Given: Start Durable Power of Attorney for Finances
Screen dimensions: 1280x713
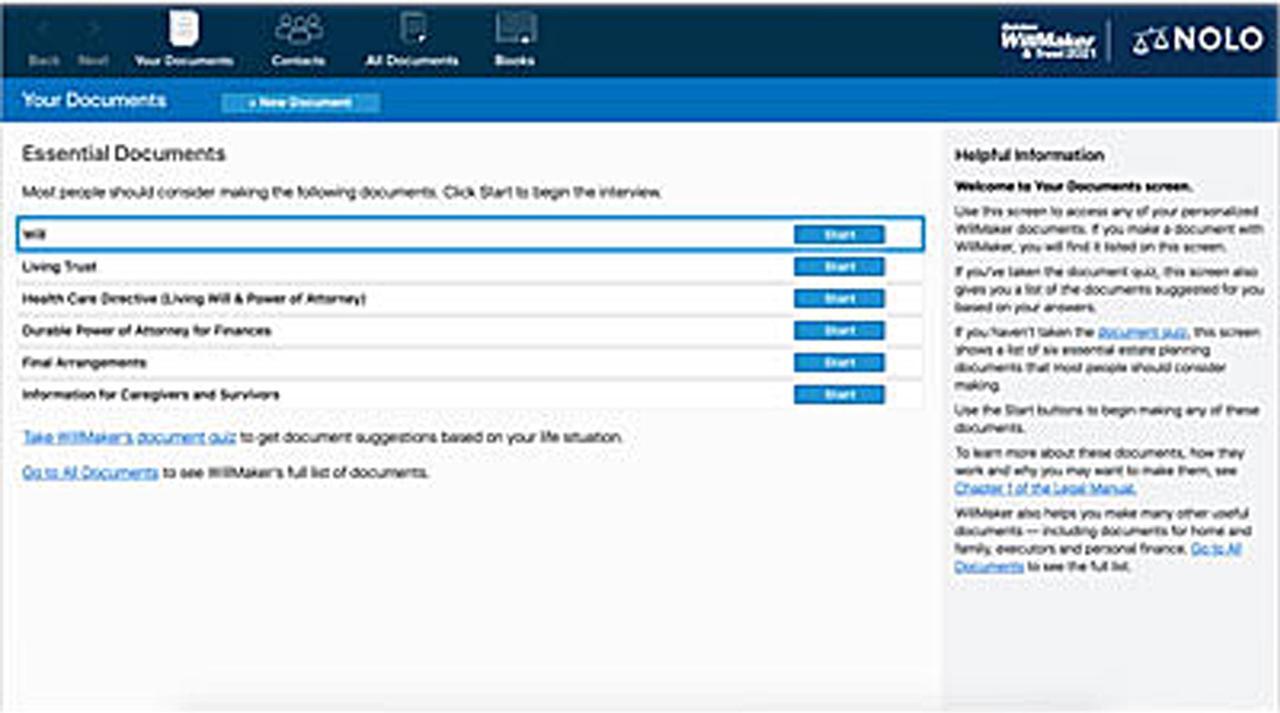Looking at the screenshot, I should (839, 331).
